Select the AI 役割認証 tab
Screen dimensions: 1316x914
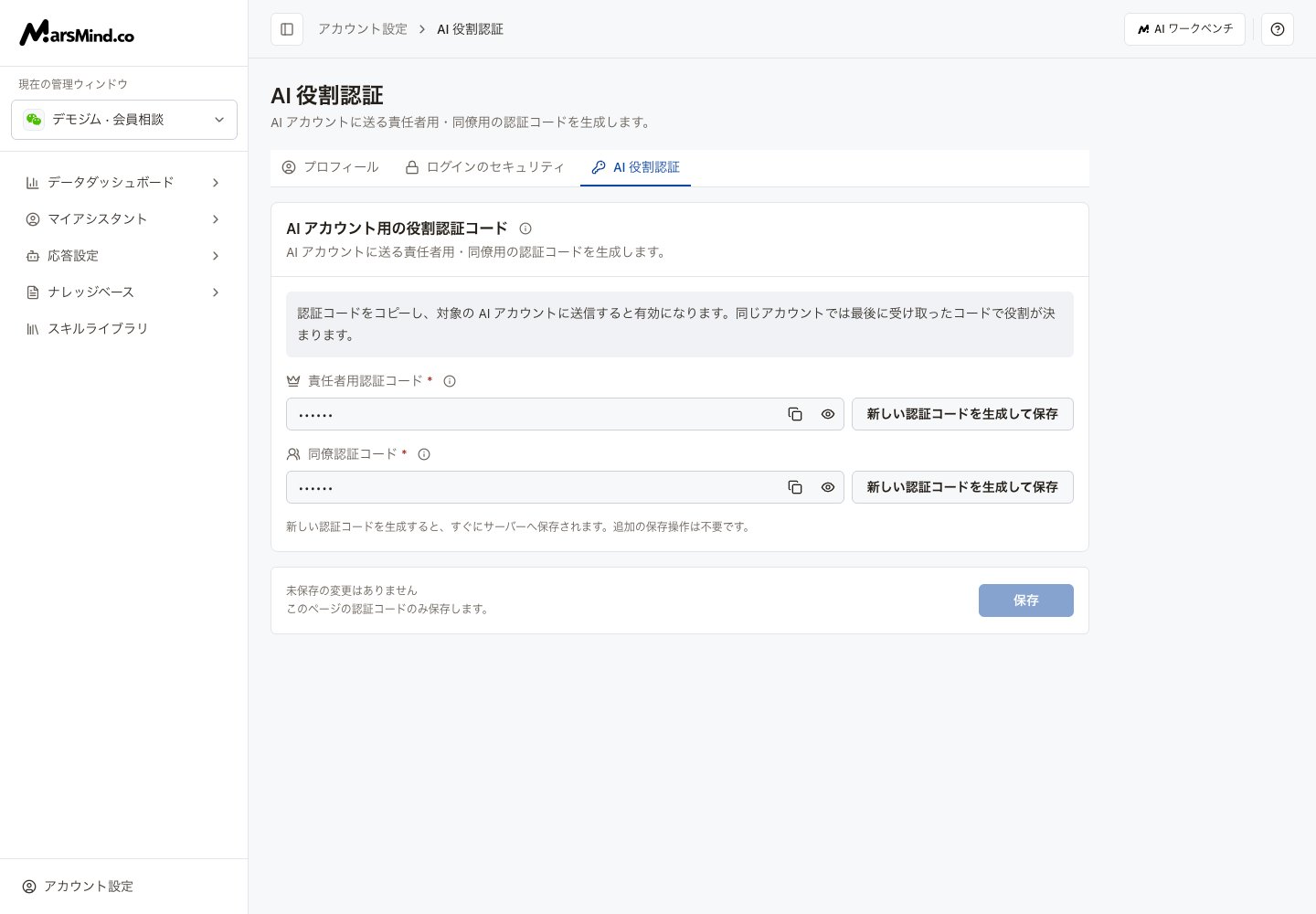(x=635, y=167)
